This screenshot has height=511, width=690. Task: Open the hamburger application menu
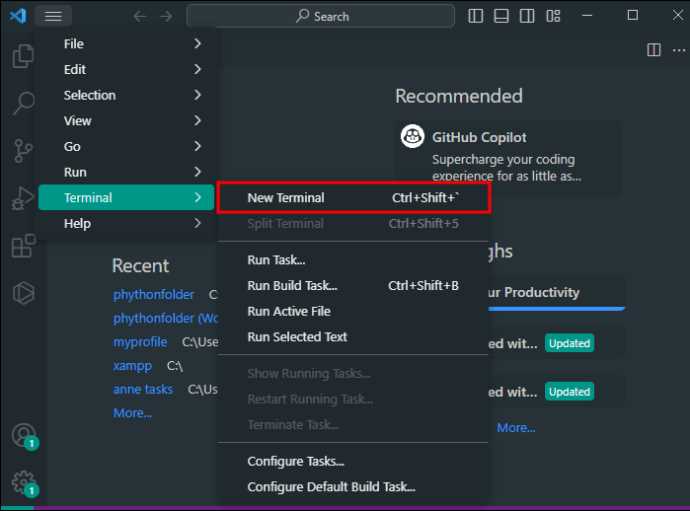[53, 16]
